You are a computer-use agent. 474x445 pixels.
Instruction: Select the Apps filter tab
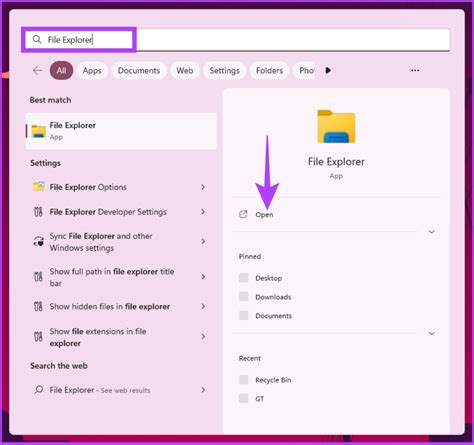[x=92, y=70]
